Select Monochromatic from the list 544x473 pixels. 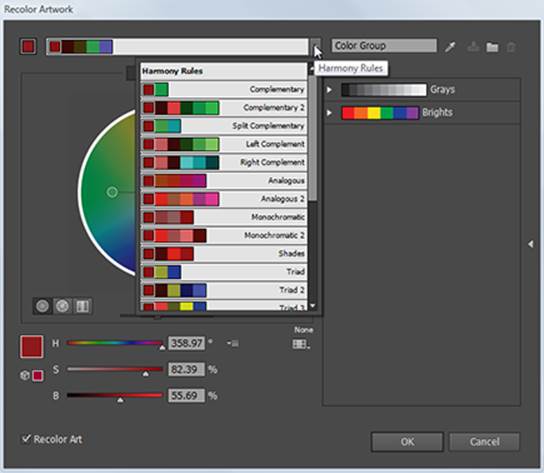pyautogui.click(x=224, y=217)
